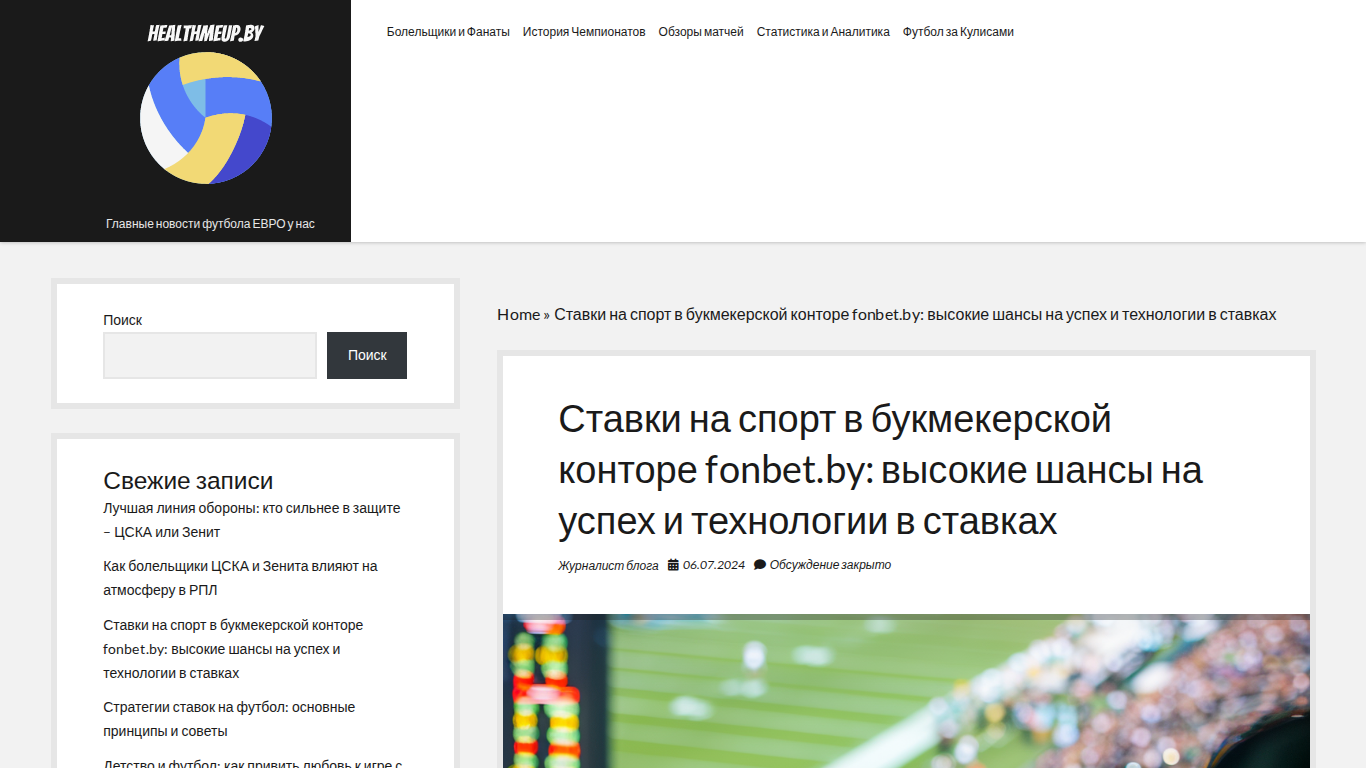This screenshot has width=1366, height=768.
Task: Click the dark Поиск search button
Action: [367, 355]
